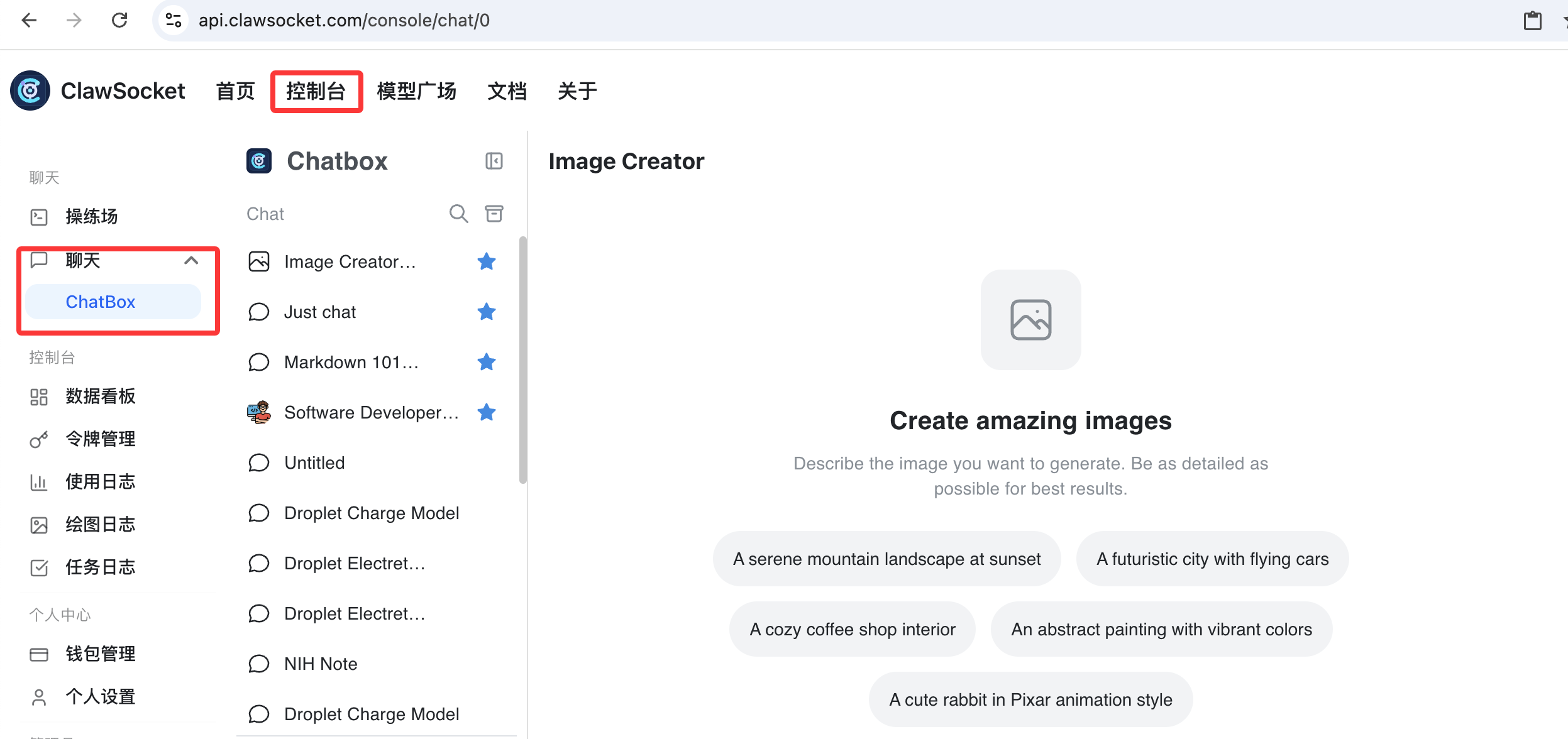Viewport: 1568px width, 739px height.
Task: Collapse the 聊天 sidebar group chevron
Action: [191, 260]
